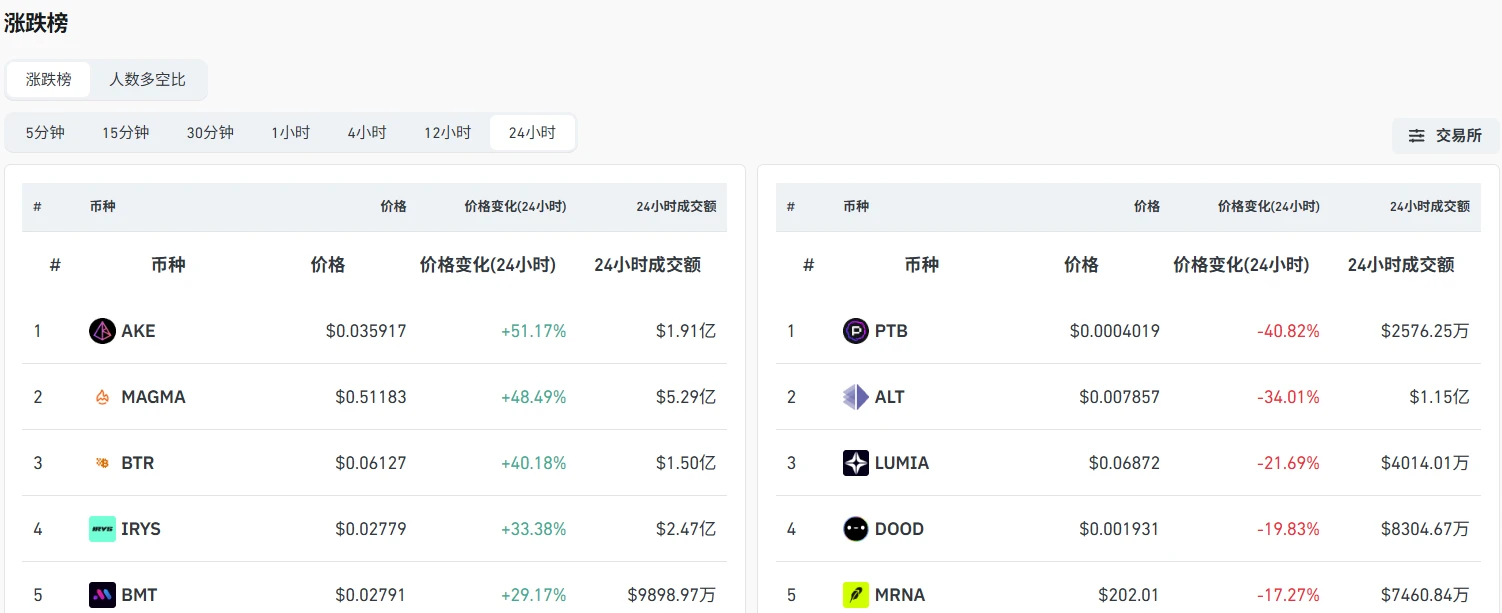
Task: Select the 1小时 timeframe
Action: point(290,133)
